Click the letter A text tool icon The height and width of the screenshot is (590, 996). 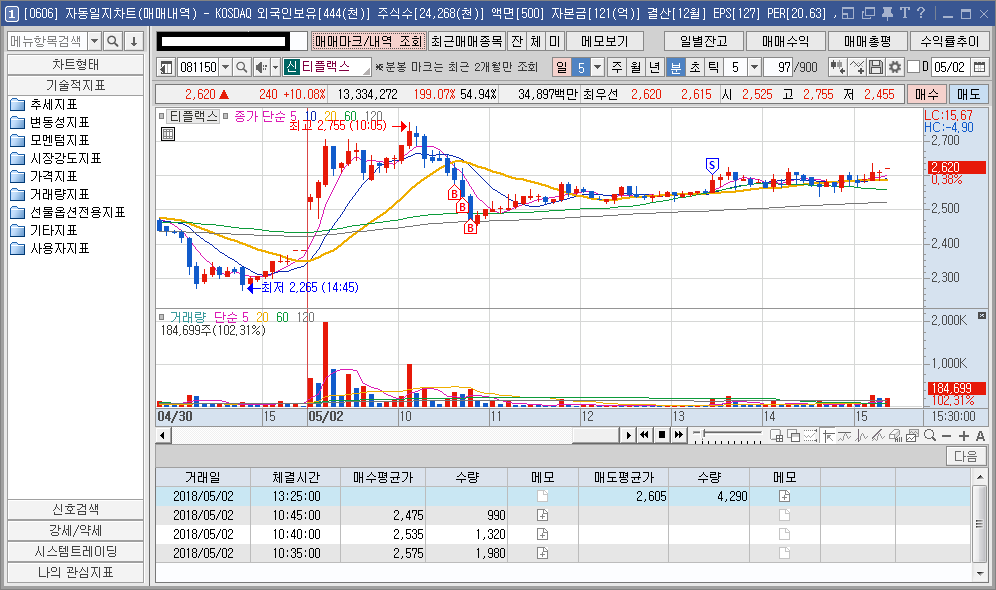(x=980, y=436)
